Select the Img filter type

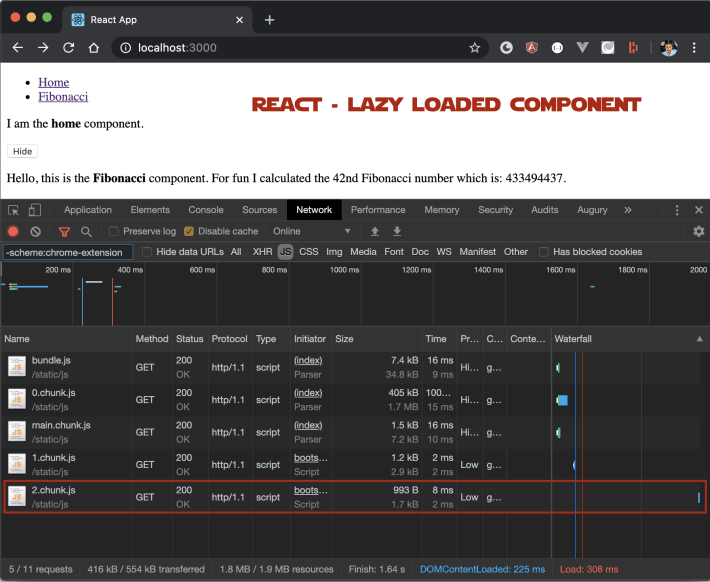tap(334, 252)
